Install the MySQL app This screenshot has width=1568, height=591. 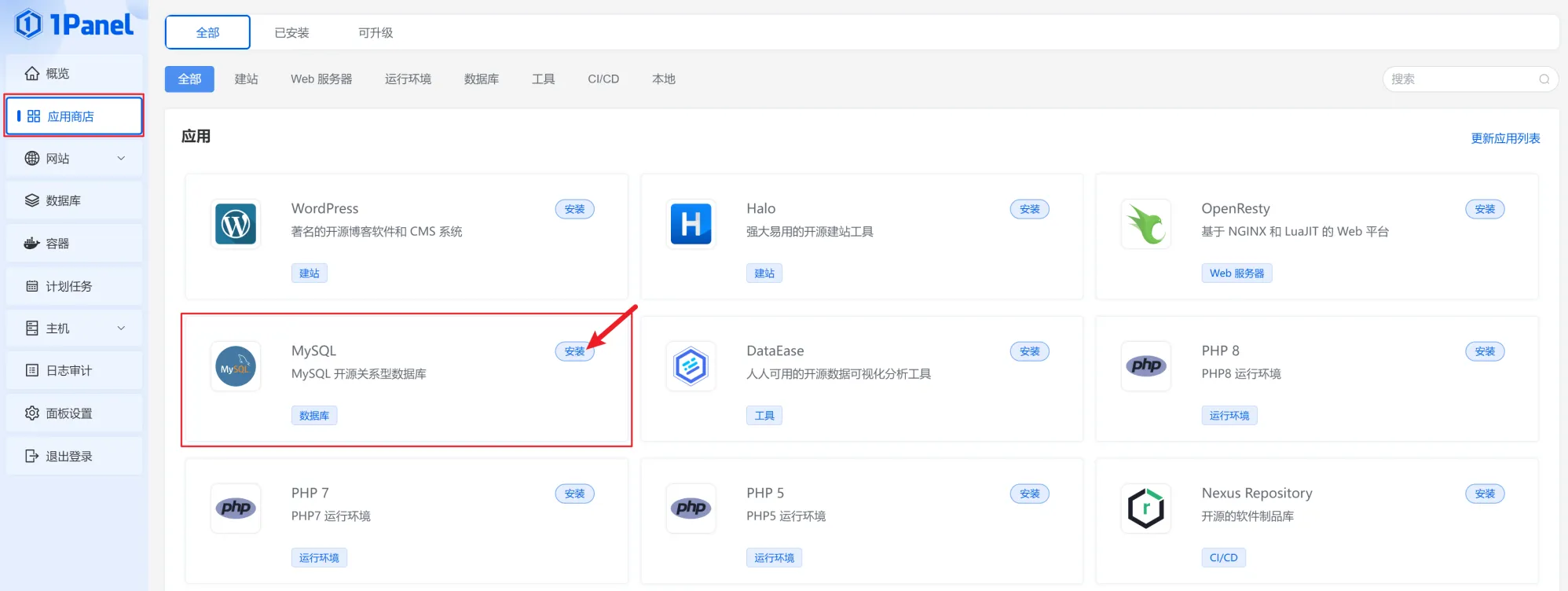click(574, 352)
